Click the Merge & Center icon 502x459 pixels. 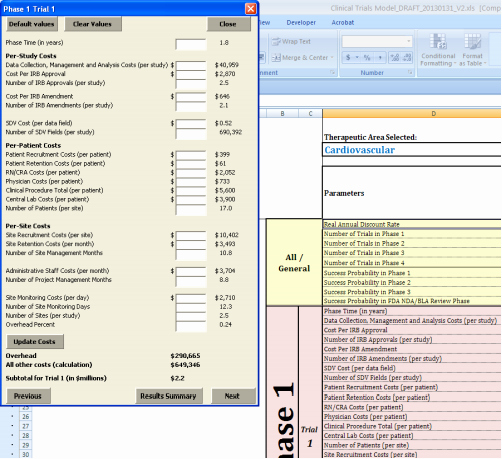pyautogui.click(x=276, y=58)
